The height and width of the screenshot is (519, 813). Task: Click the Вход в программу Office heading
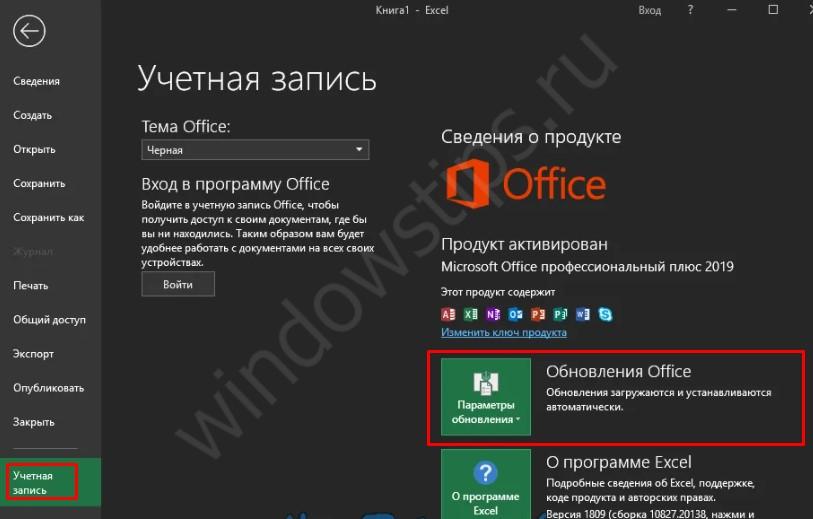(235, 185)
